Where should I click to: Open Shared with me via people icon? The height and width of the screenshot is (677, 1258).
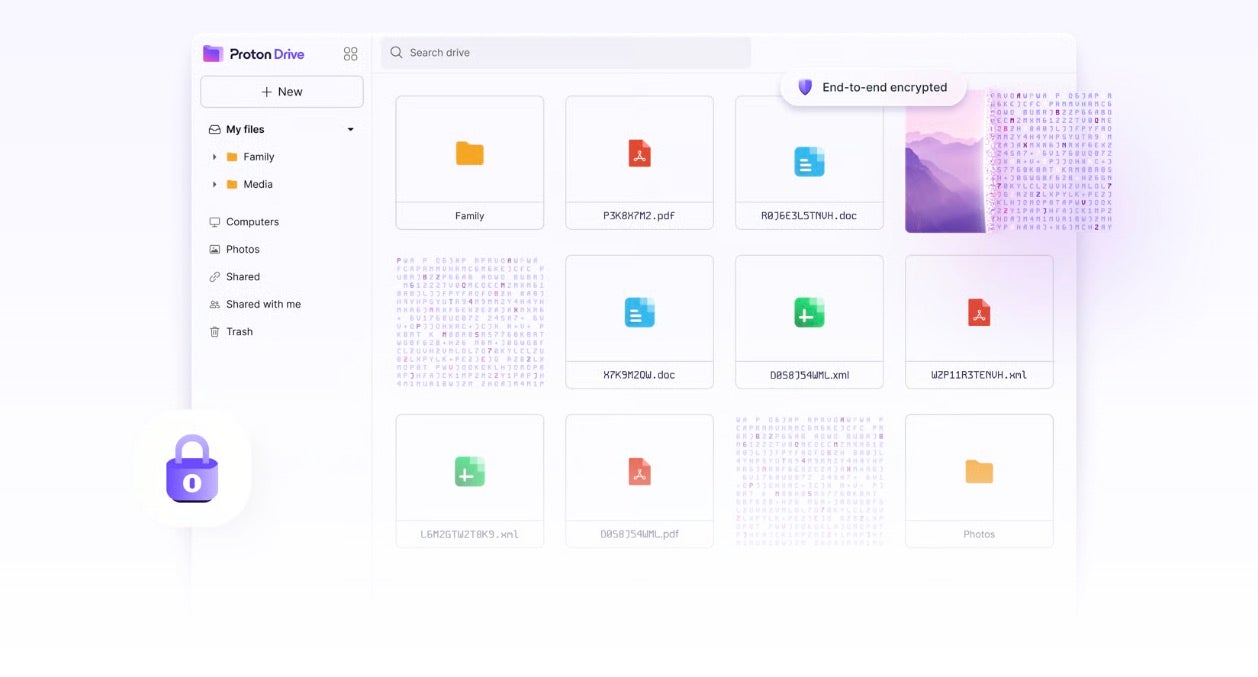click(214, 304)
